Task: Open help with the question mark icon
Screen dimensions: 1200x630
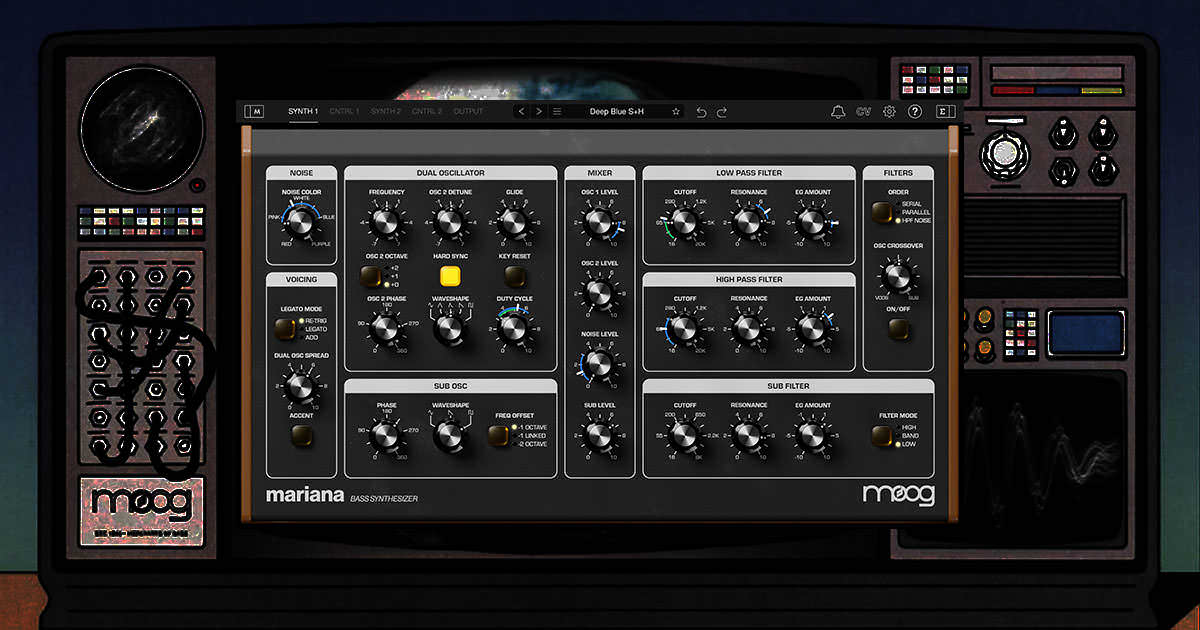Action: click(915, 112)
